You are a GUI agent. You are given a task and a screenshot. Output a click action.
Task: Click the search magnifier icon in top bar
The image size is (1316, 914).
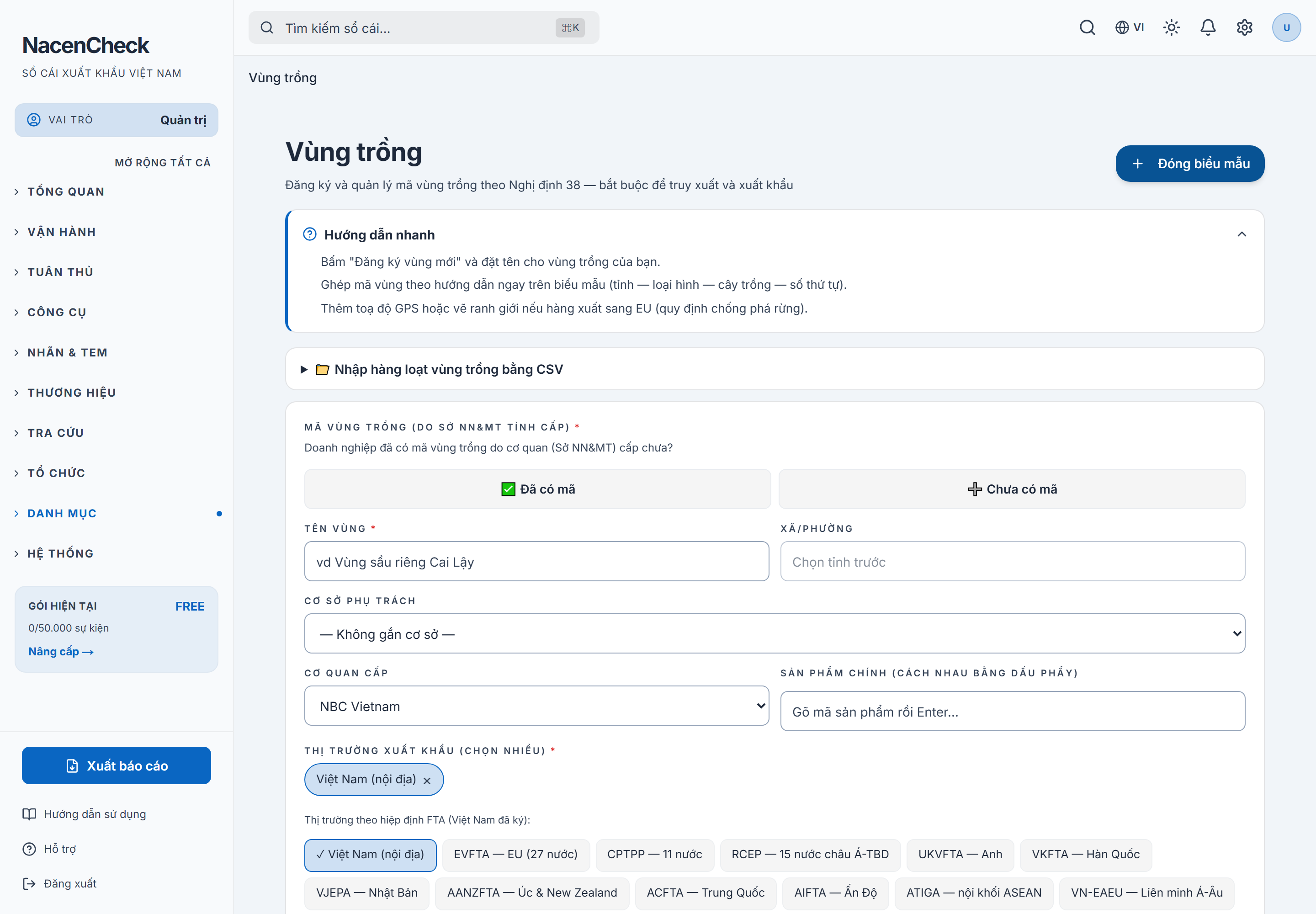click(1087, 27)
